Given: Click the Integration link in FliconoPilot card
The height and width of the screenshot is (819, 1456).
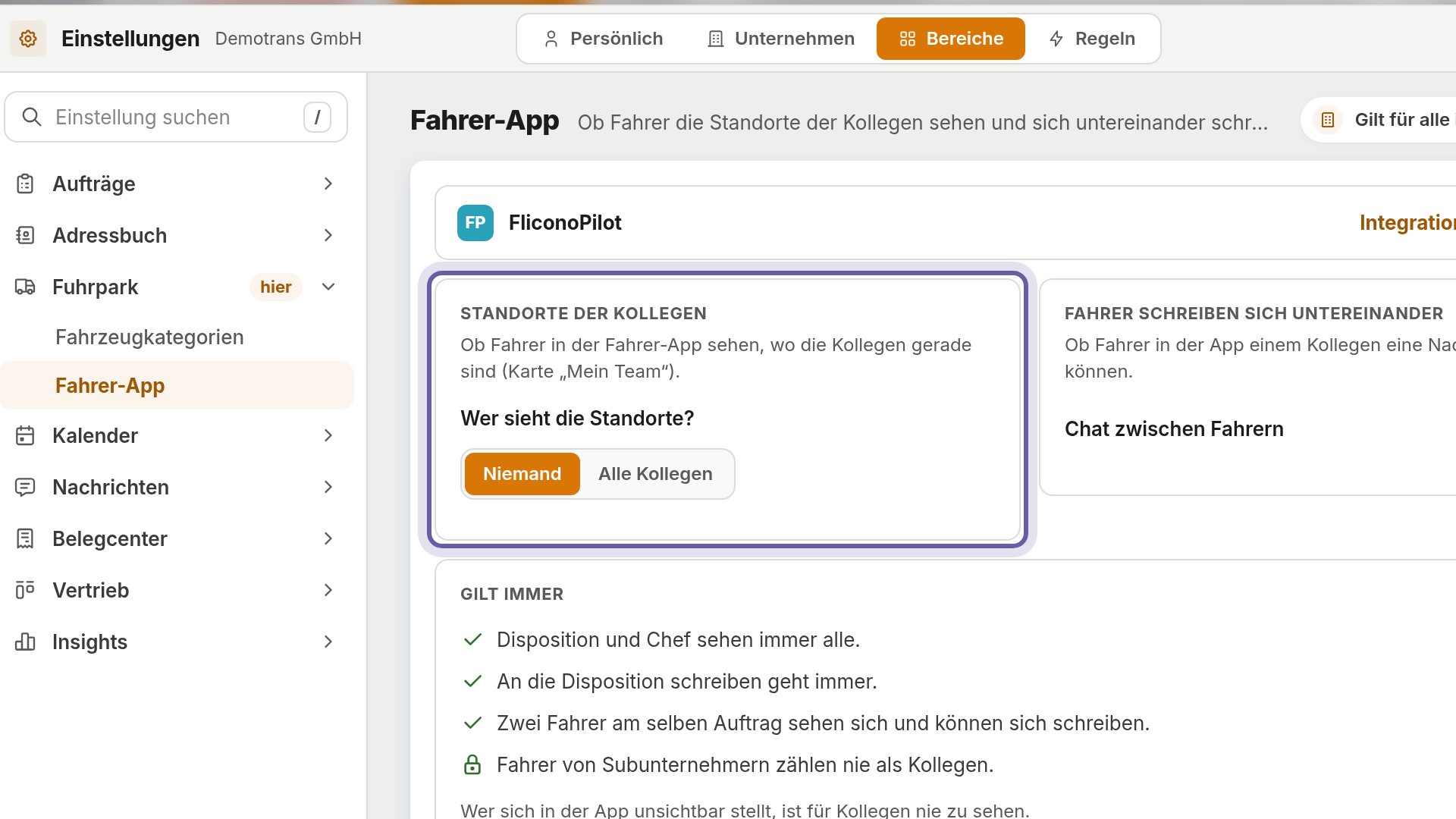Looking at the screenshot, I should pos(1407,223).
